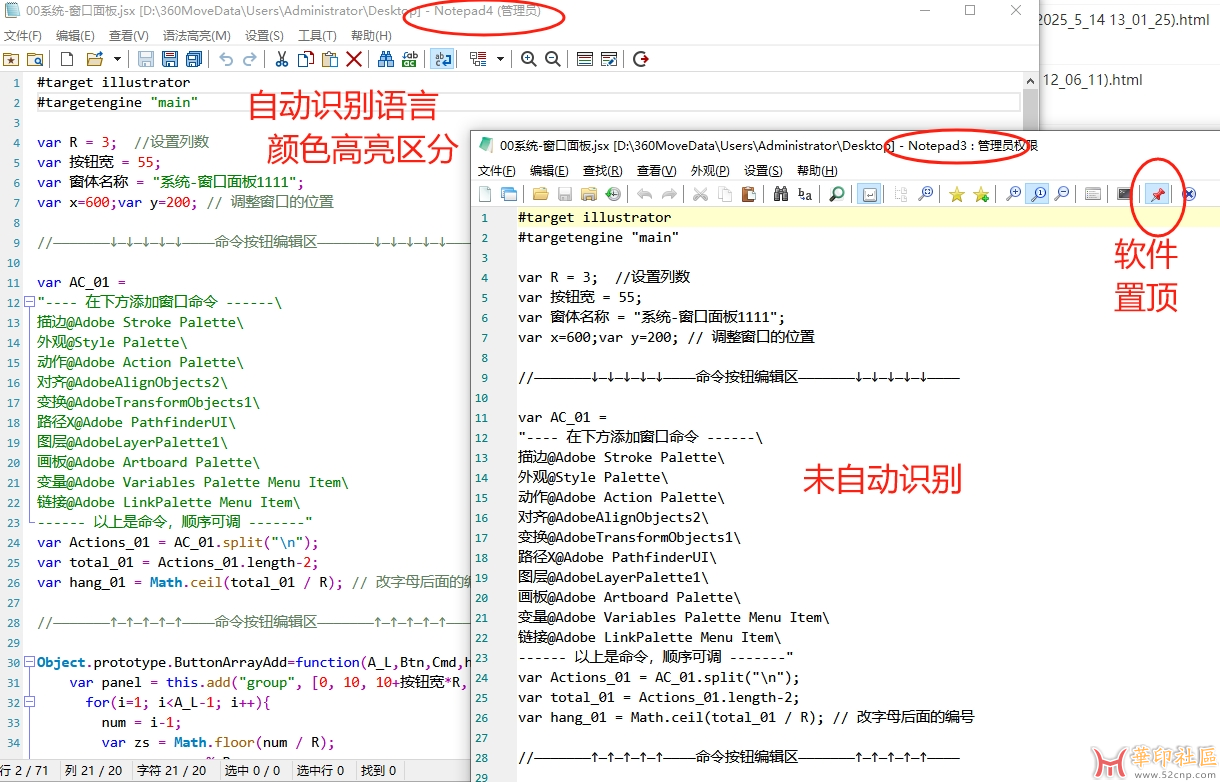Open syntax scheme selector in Notepad4
Screen dimensions: 1220x782
(x=585, y=59)
